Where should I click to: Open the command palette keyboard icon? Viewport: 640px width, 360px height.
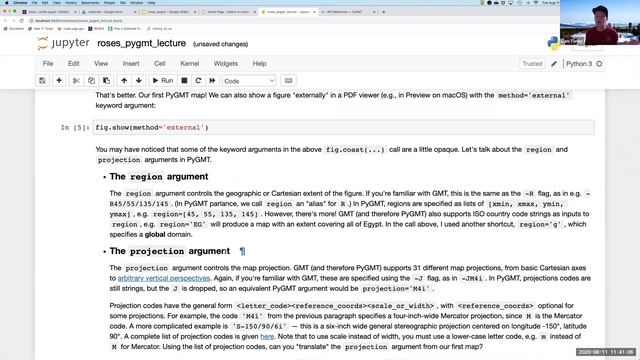(x=288, y=81)
